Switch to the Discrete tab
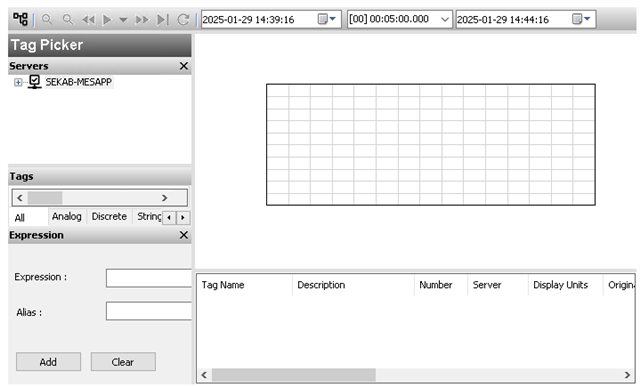 pos(109,216)
